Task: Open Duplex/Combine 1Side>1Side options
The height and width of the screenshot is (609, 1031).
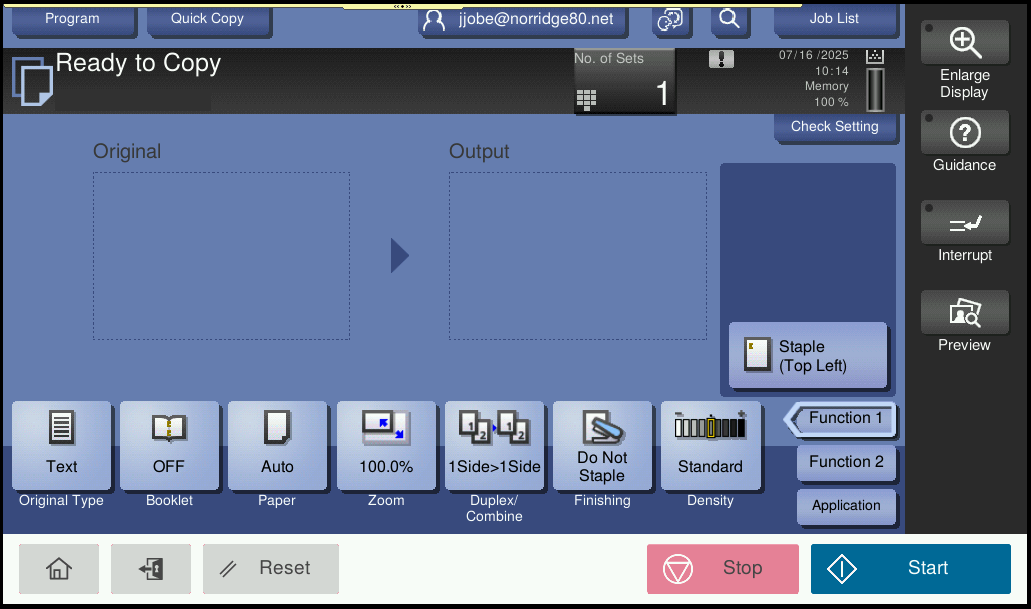Action: point(494,446)
